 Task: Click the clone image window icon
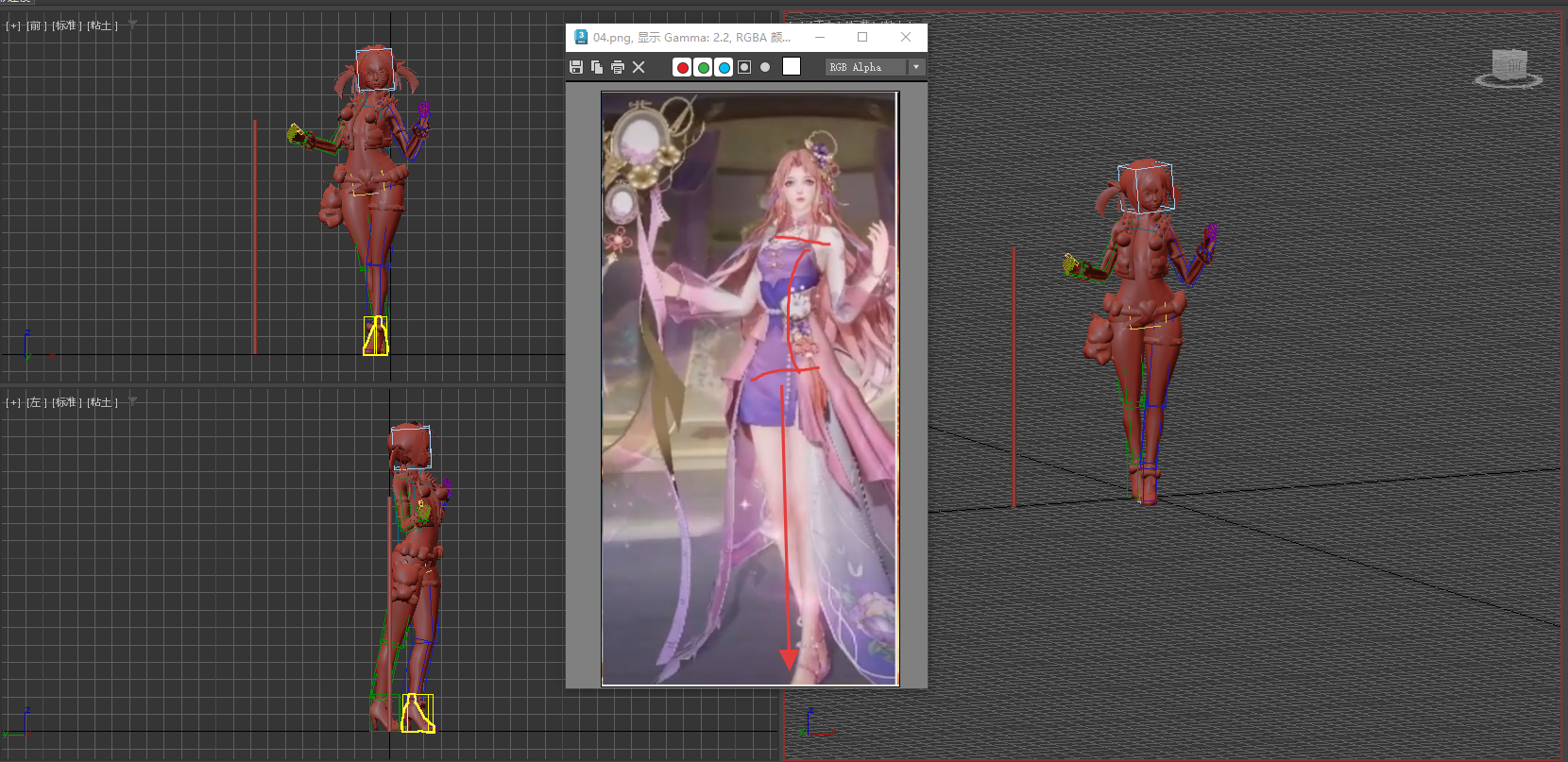click(x=597, y=67)
